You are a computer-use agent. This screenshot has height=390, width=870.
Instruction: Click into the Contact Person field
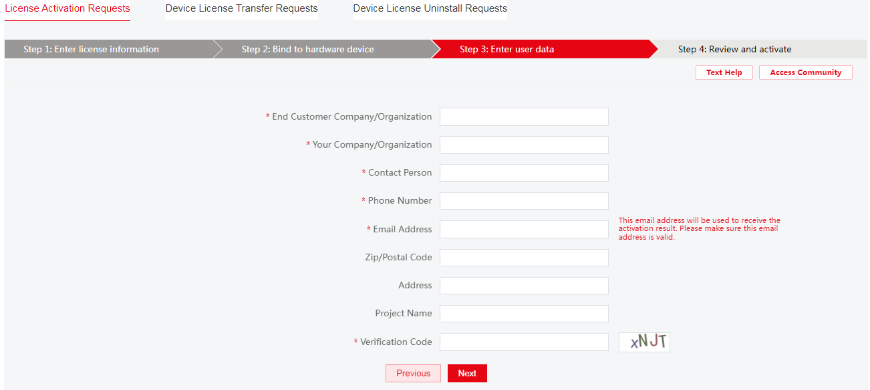pyautogui.click(x=524, y=173)
